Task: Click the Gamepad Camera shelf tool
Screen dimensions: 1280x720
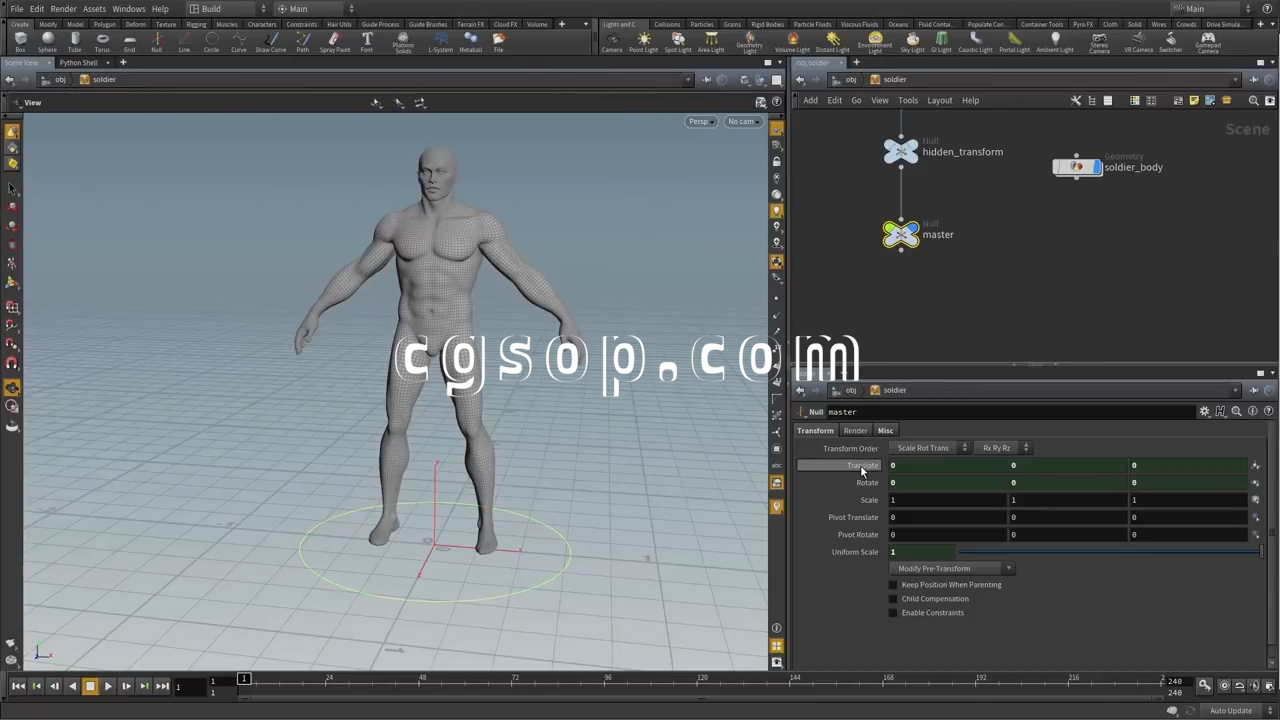Action: (1207, 41)
